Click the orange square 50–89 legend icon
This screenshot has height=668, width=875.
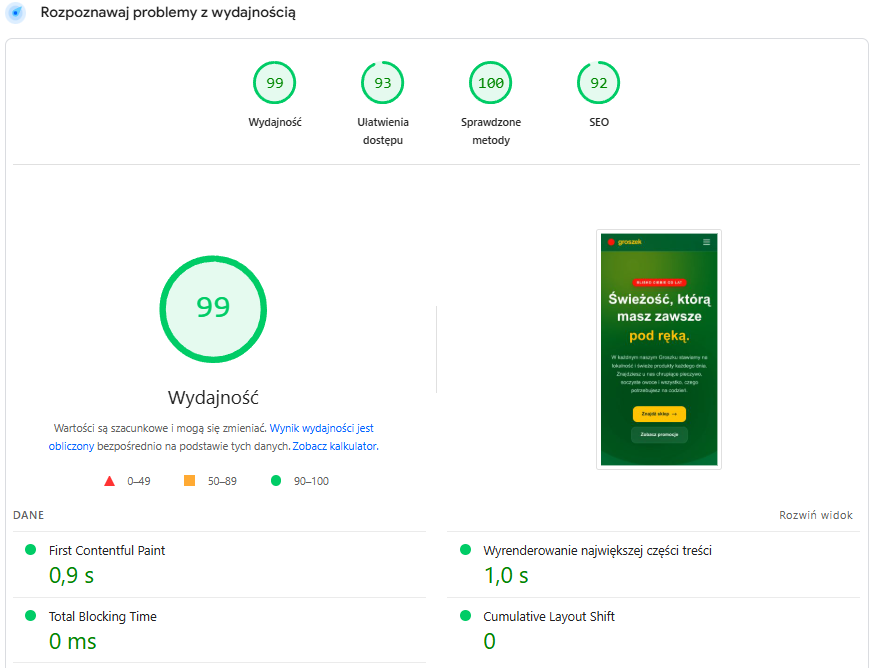tap(190, 480)
